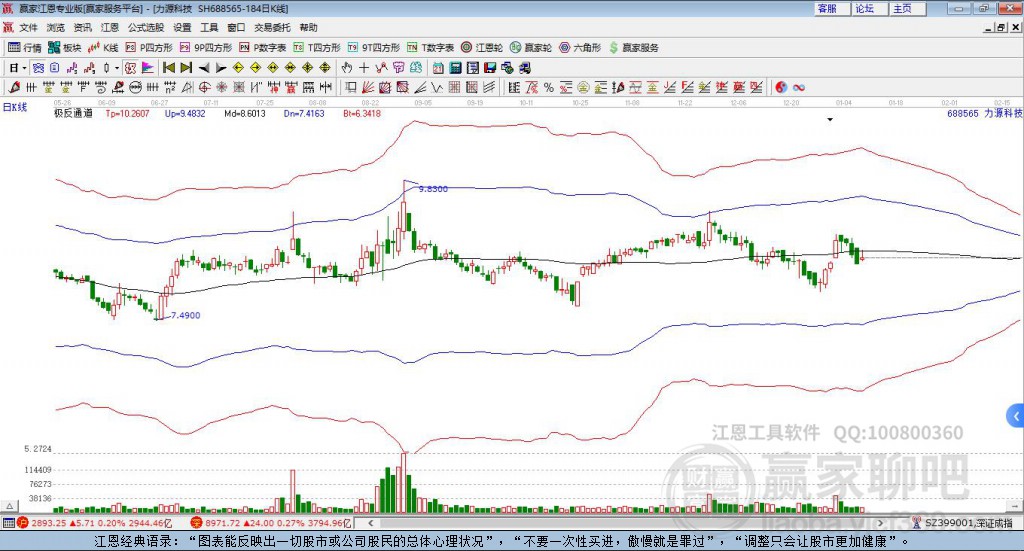Expand the candlestick style dropdown arrow
This screenshot has height=551, width=1024.
click(117, 67)
